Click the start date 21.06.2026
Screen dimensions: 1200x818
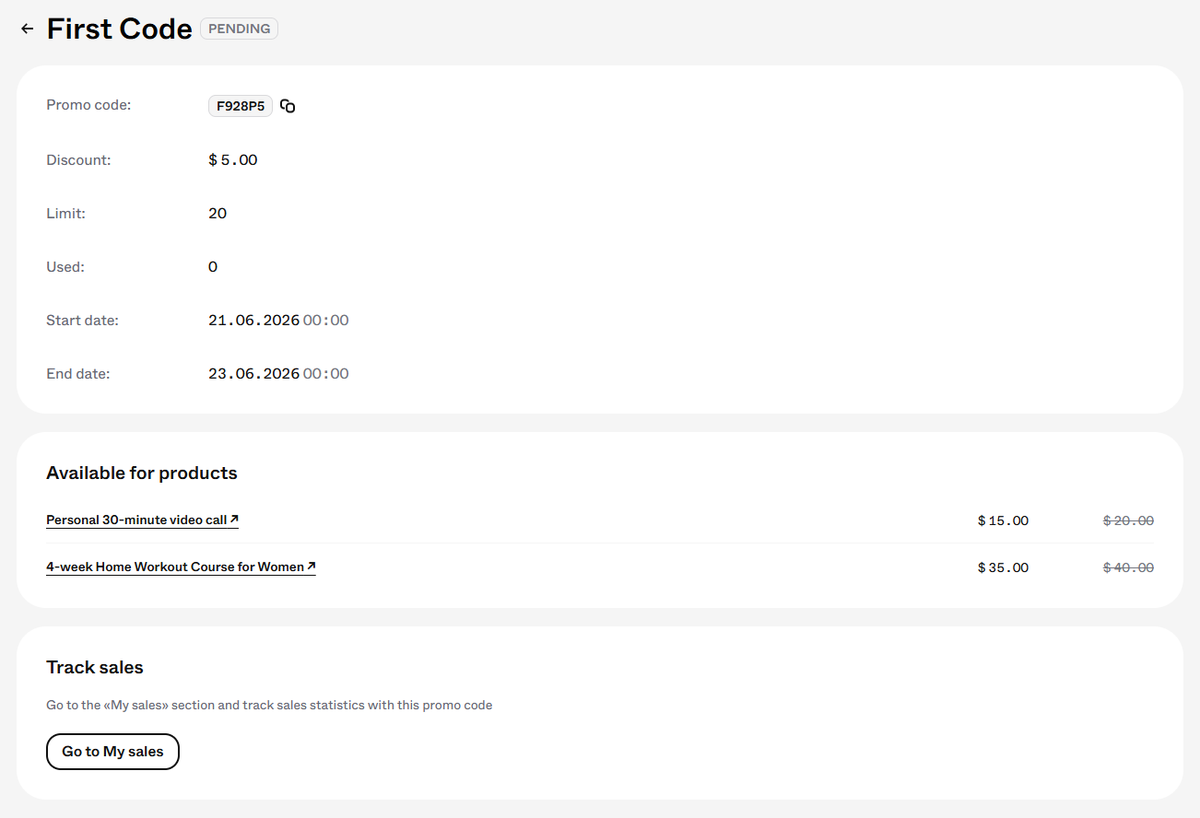pyautogui.click(x=254, y=320)
